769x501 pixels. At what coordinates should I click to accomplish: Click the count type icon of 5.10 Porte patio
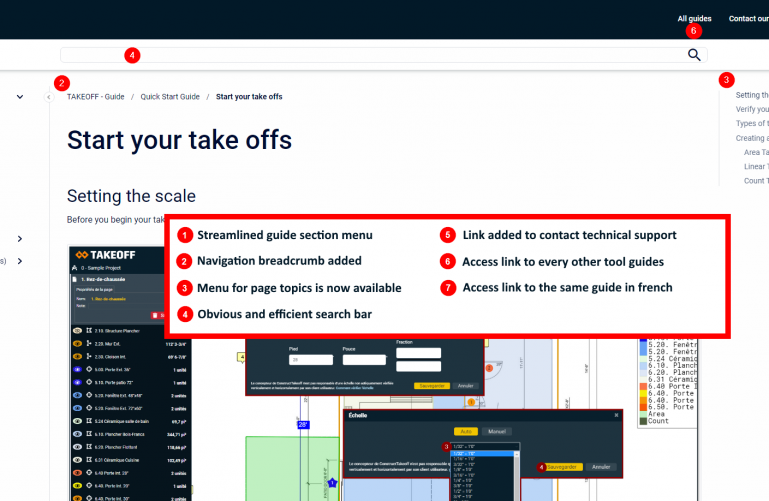[89, 382]
